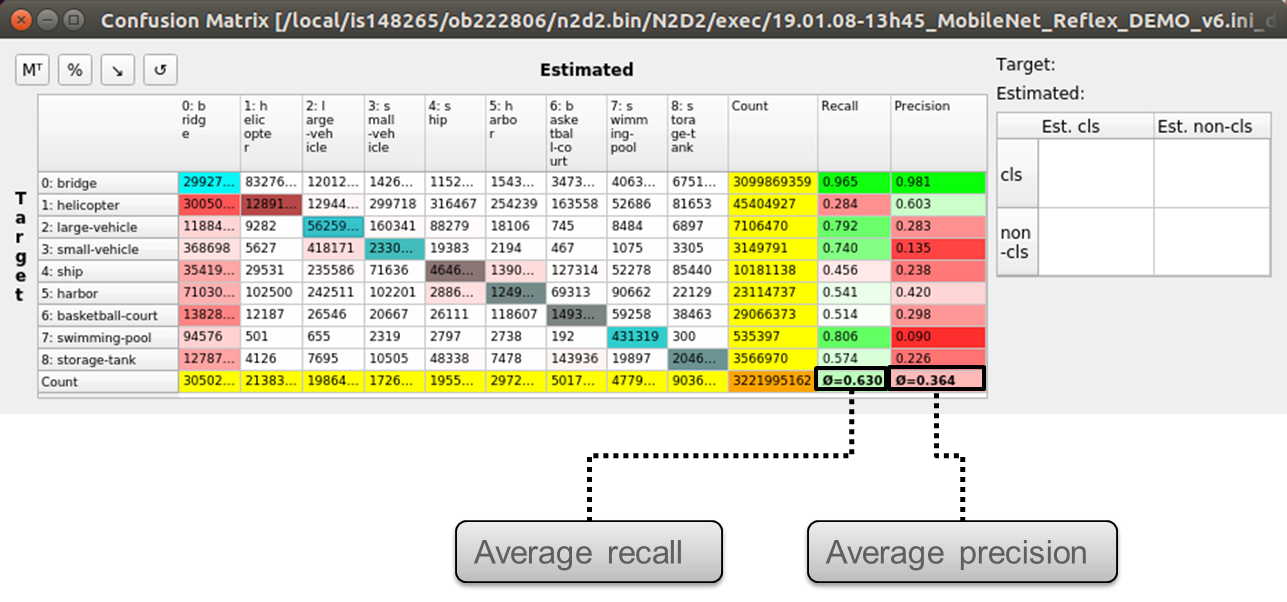The height and width of the screenshot is (602, 1287).
Task: Click the swimming-pool recall cell 0.806
Action: (x=854, y=337)
